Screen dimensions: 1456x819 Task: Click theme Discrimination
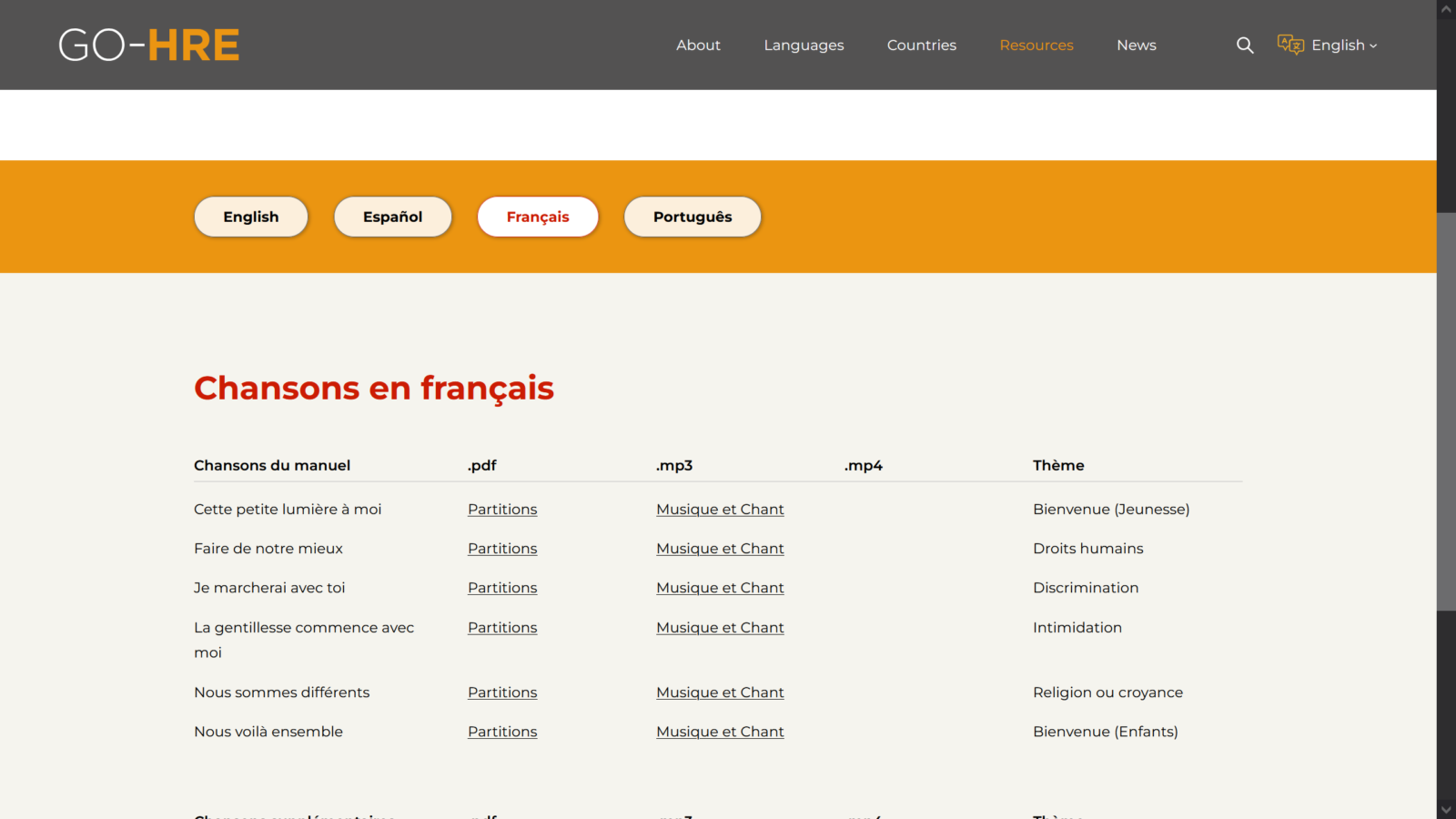[x=1086, y=588]
